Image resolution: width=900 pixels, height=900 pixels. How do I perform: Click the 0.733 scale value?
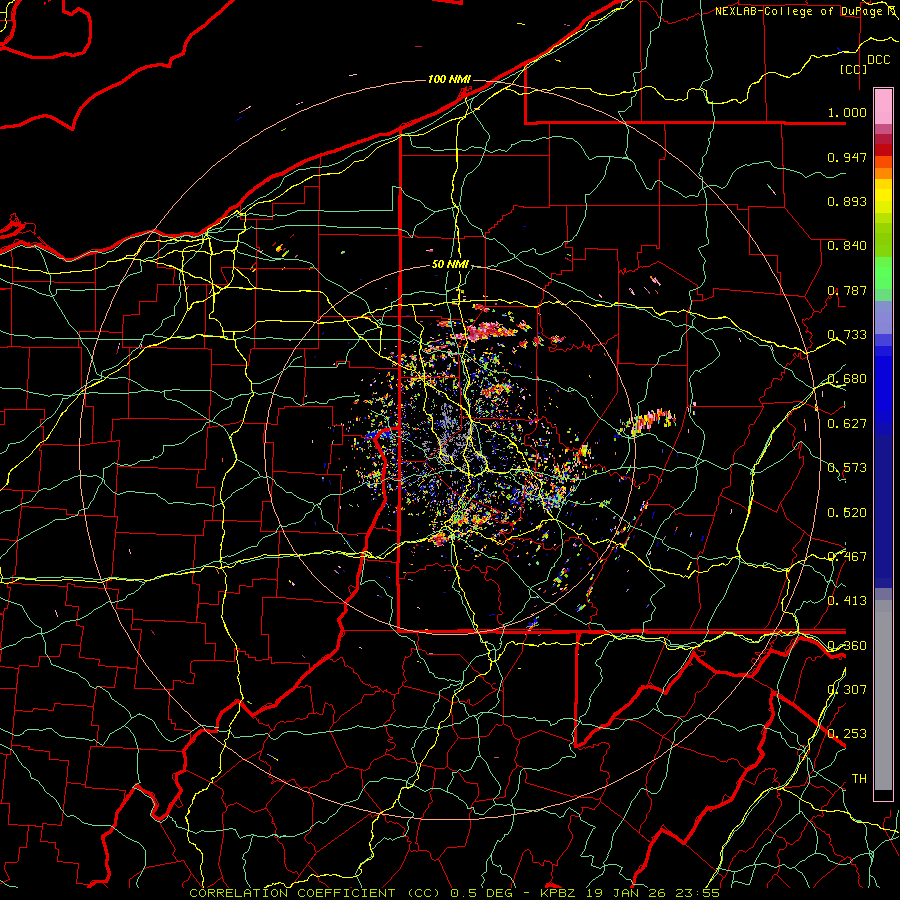[847, 335]
